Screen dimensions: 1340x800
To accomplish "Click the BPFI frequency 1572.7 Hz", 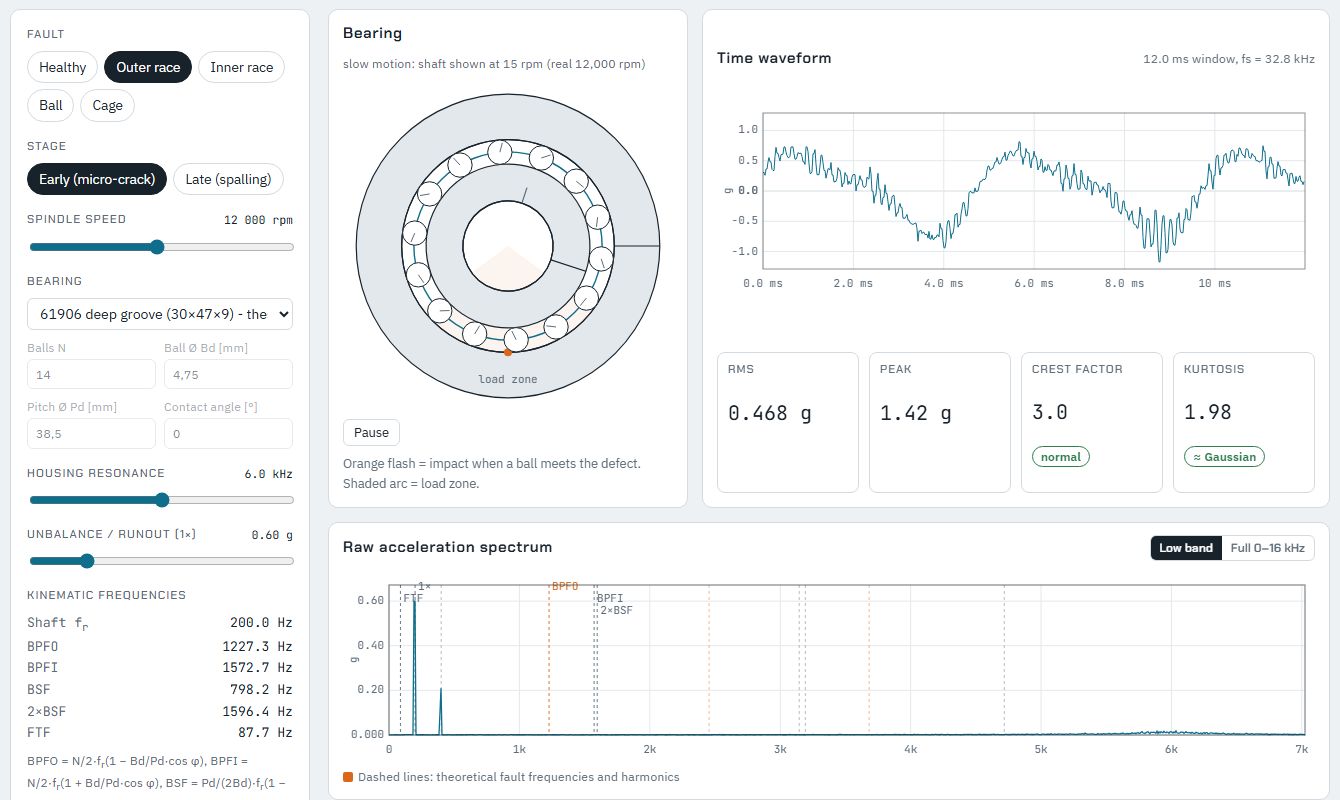I will tap(257, 668).
